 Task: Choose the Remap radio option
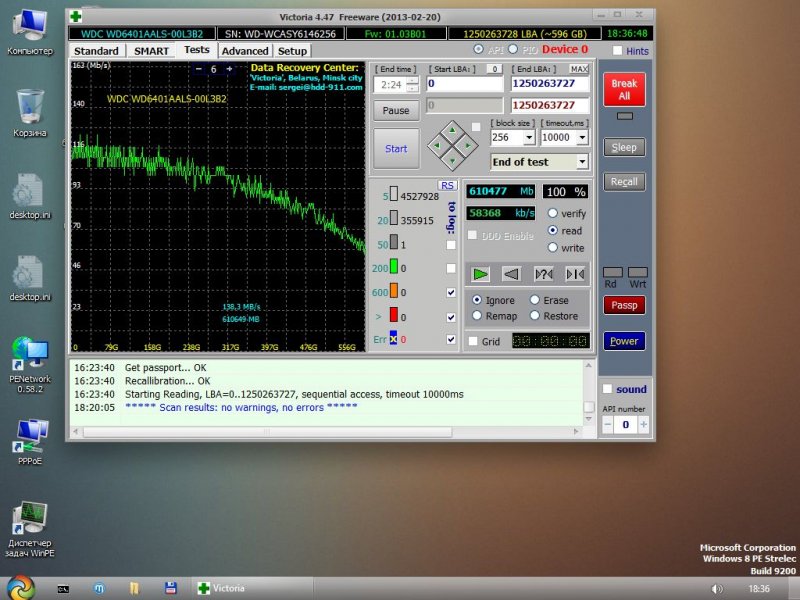[x=477, y=316]
